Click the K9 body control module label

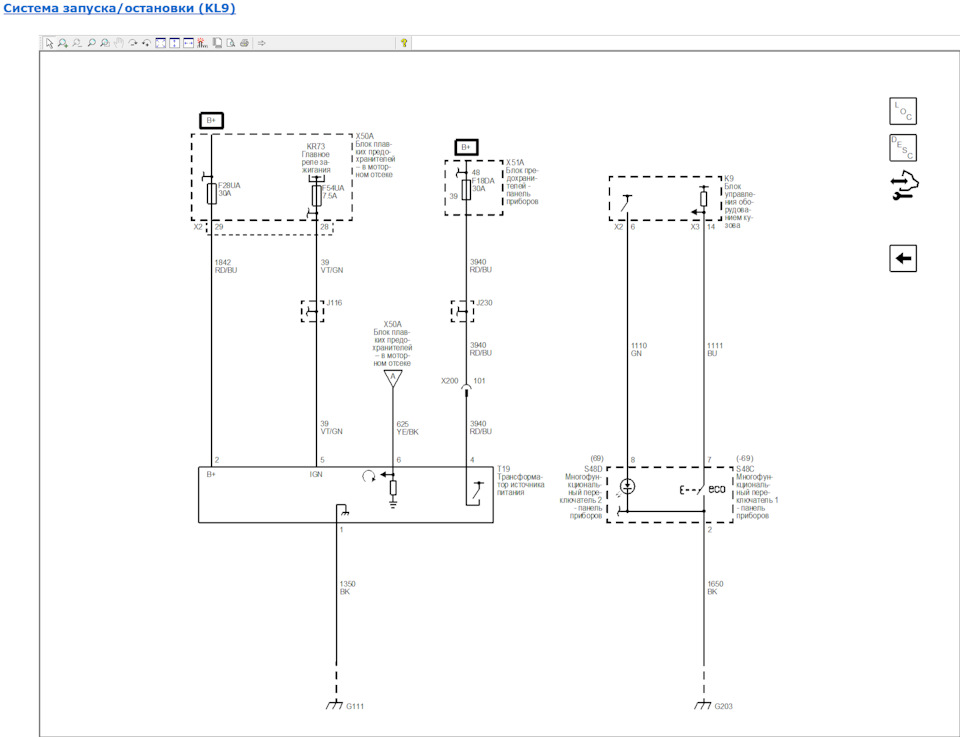click(739, 202)
